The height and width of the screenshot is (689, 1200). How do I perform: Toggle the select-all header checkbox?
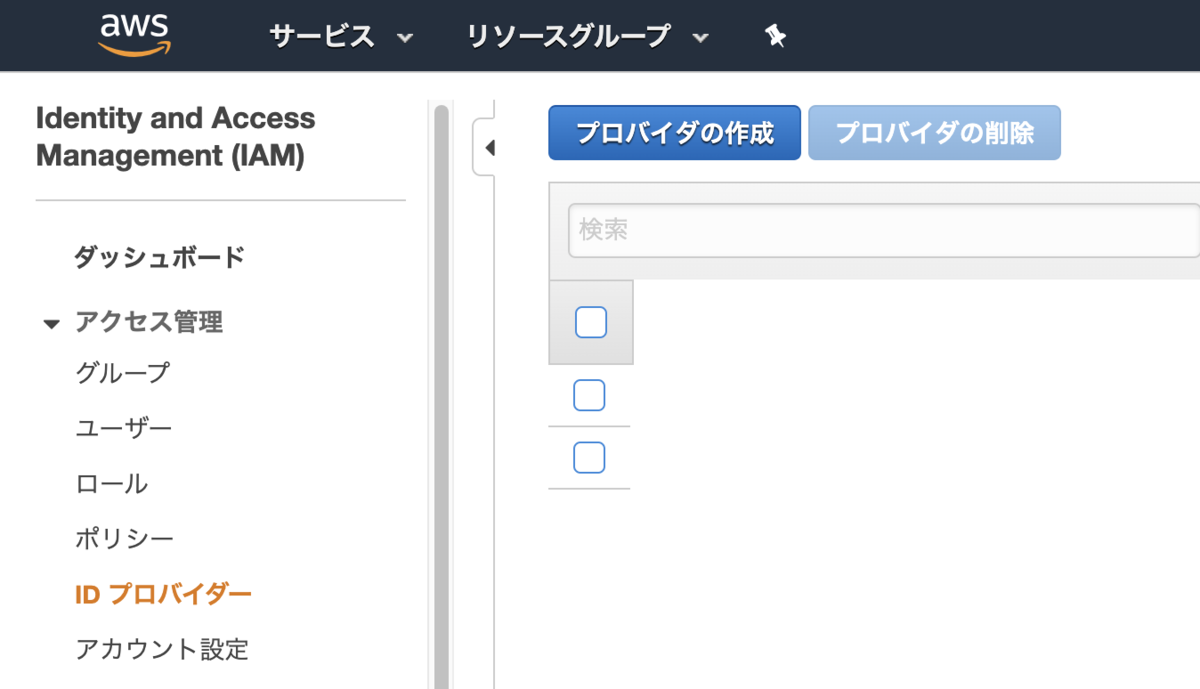click(x=591, y=322)
